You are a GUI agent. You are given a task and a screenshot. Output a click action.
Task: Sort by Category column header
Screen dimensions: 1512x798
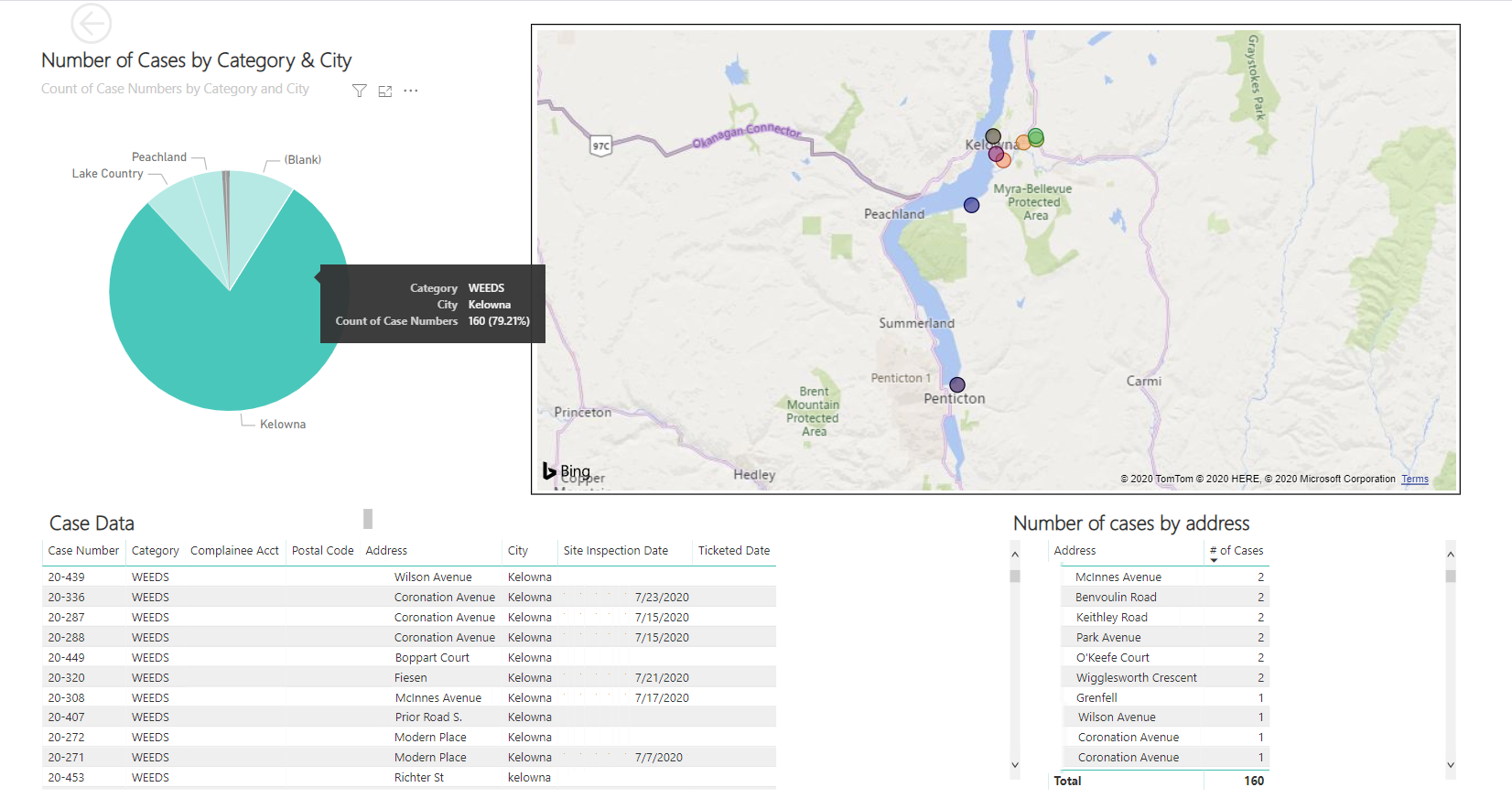tap(155, 551)
